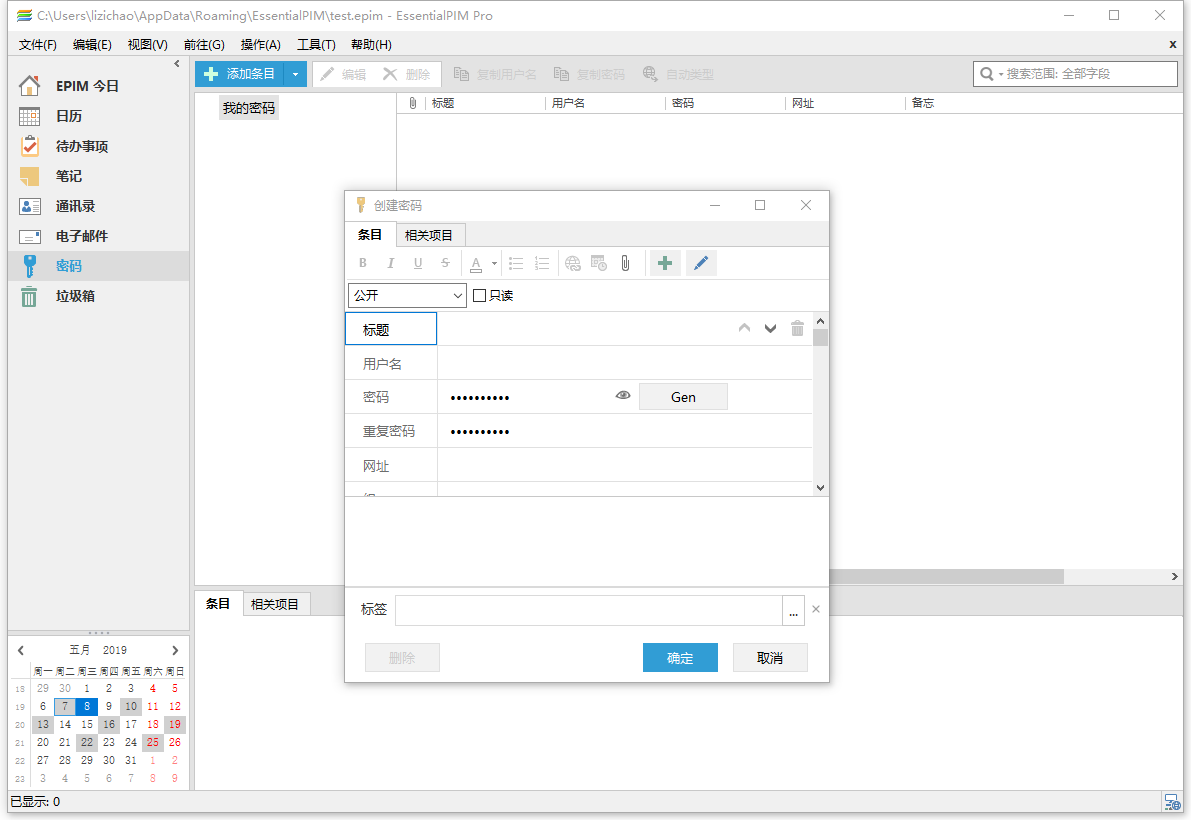Open the 添加条目 dropdown arrow
The height and width of the screenshot is (820, 1191).
coord(295,73)
